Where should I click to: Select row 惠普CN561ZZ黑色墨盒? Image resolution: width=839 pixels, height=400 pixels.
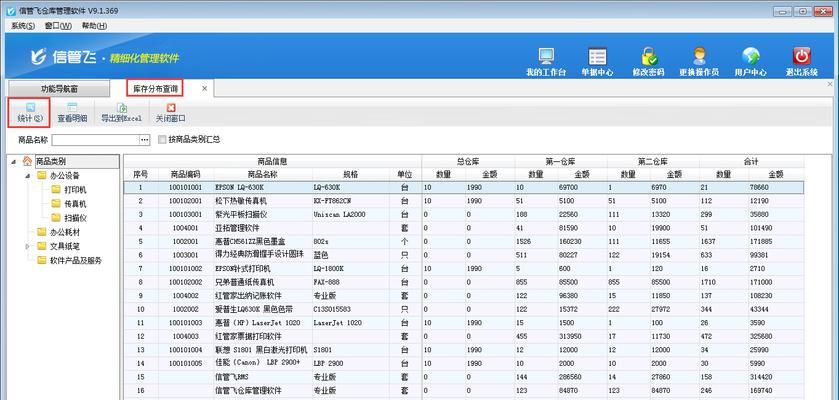click(463, 242)
